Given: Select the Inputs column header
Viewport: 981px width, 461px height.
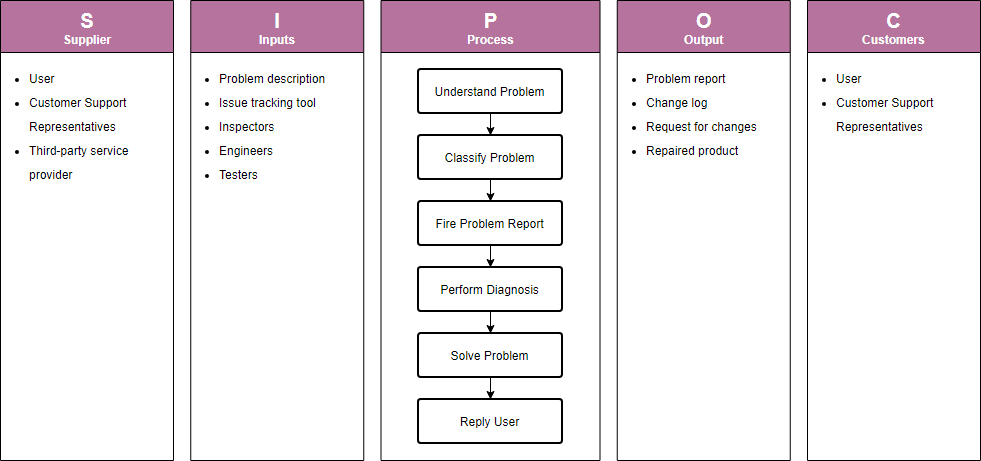Looking at the screenshot, I should coord(277,27).
